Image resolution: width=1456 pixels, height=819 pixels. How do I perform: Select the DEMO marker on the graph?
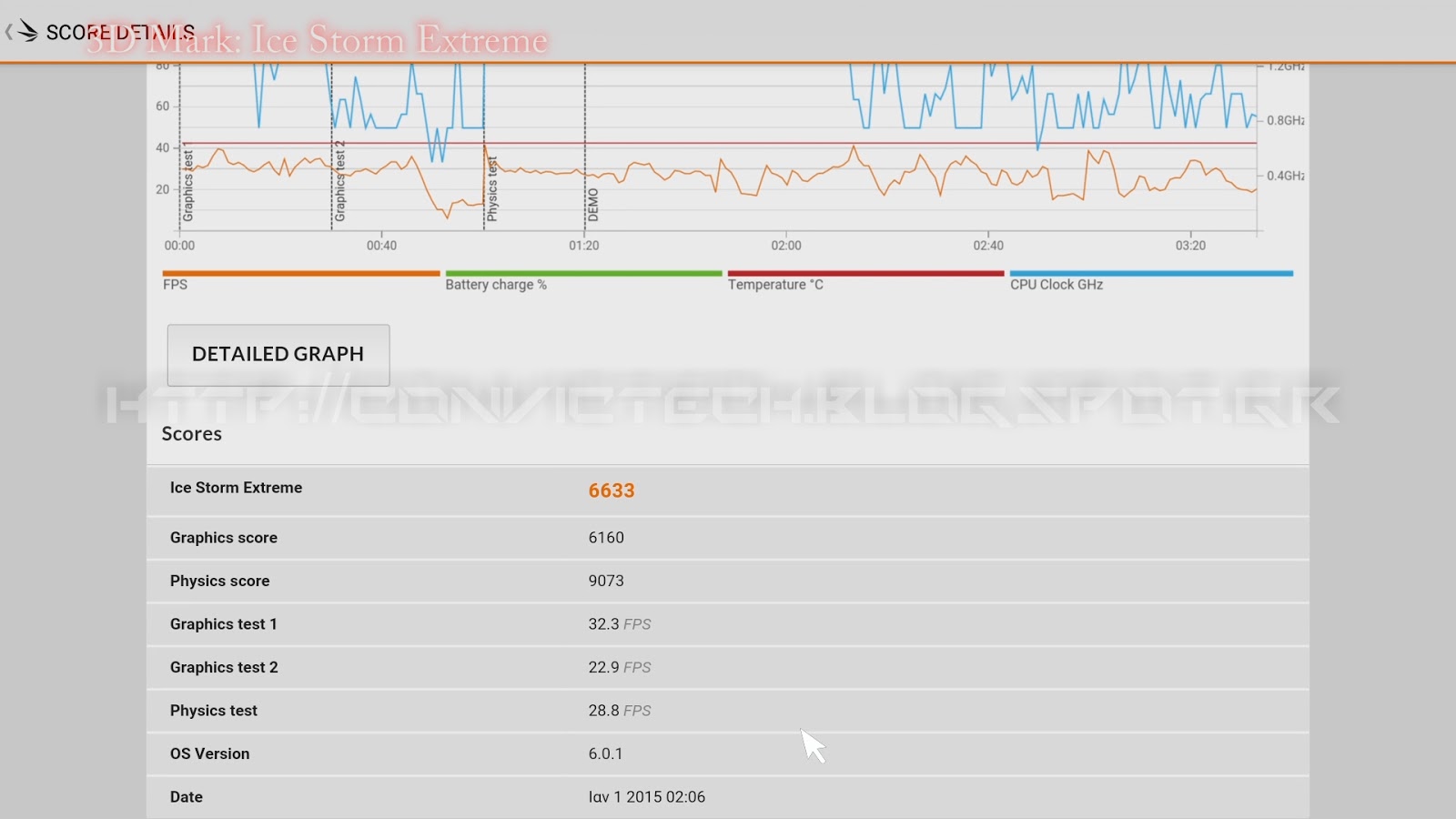tap(593, 206)
